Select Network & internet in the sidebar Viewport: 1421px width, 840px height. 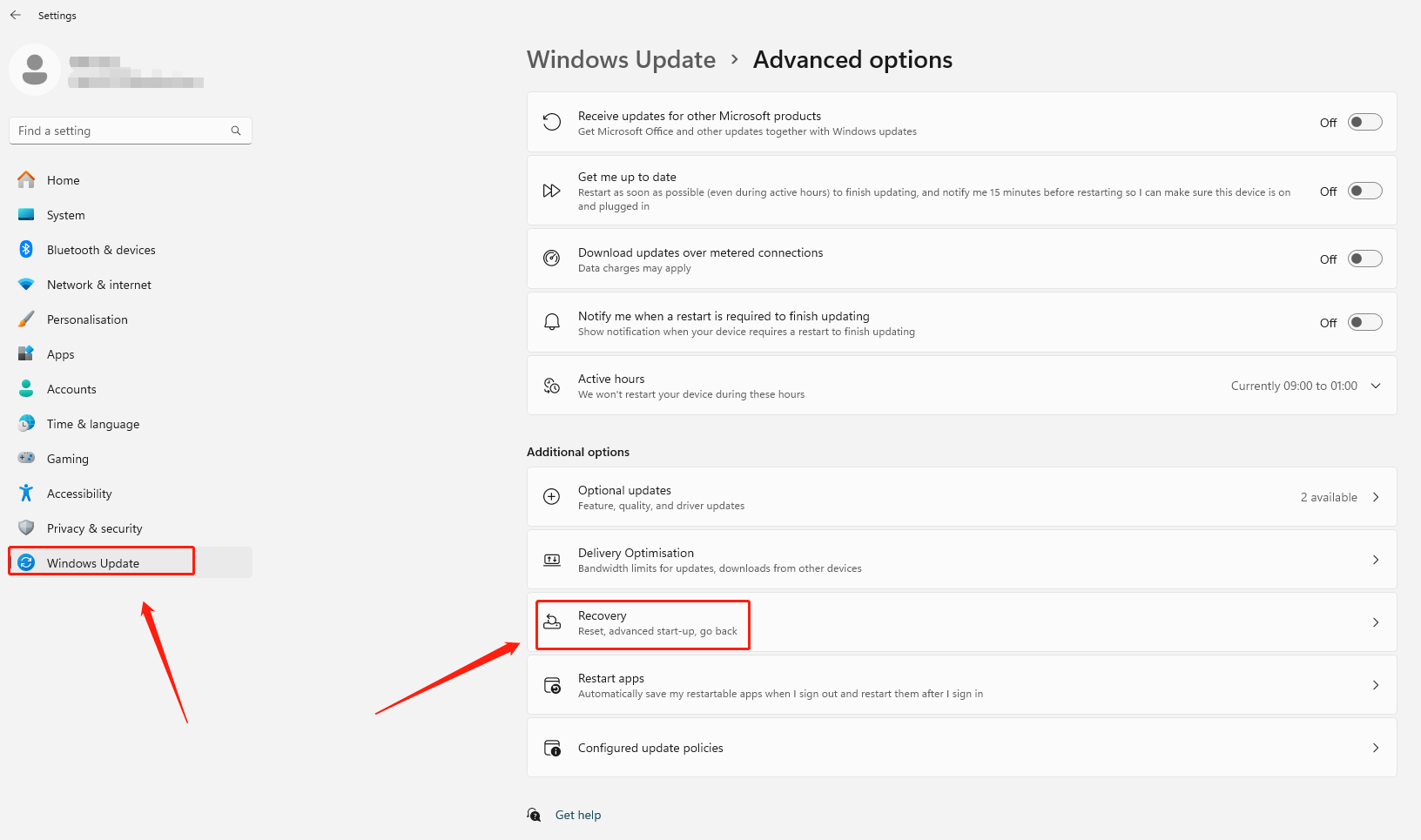coord(98,285)
